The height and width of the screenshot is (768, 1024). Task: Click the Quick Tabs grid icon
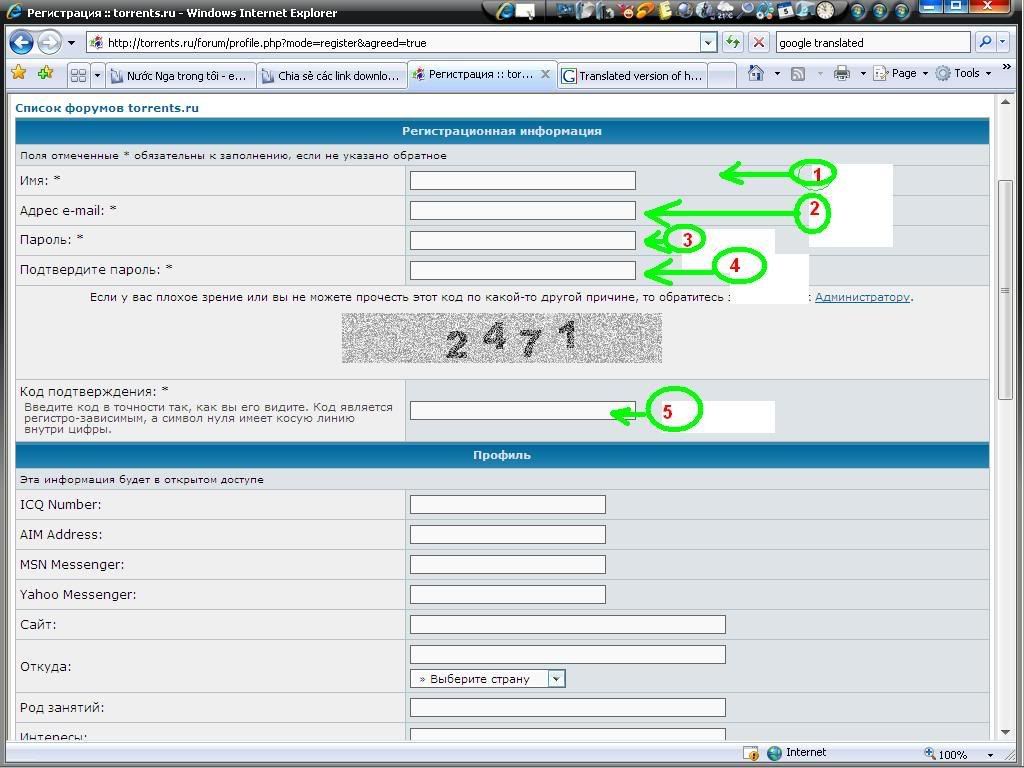(78, 75)
